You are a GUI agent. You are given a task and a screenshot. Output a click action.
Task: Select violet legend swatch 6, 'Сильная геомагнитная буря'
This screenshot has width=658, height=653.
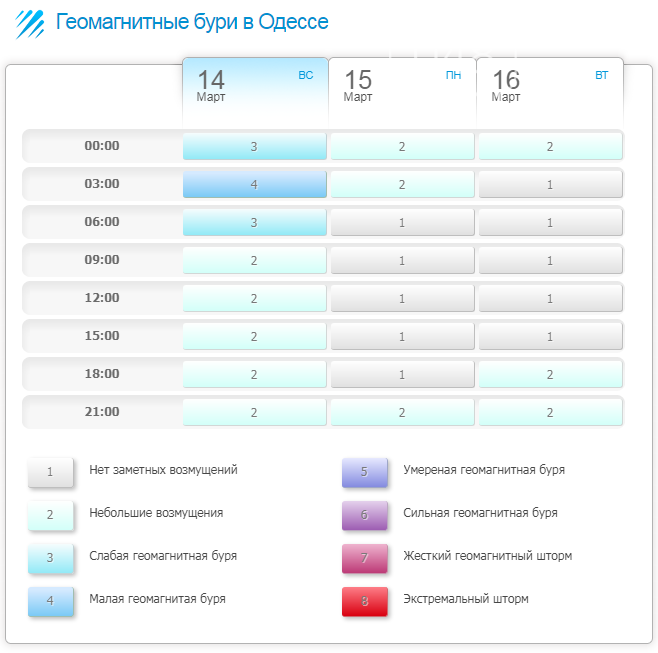364,515
